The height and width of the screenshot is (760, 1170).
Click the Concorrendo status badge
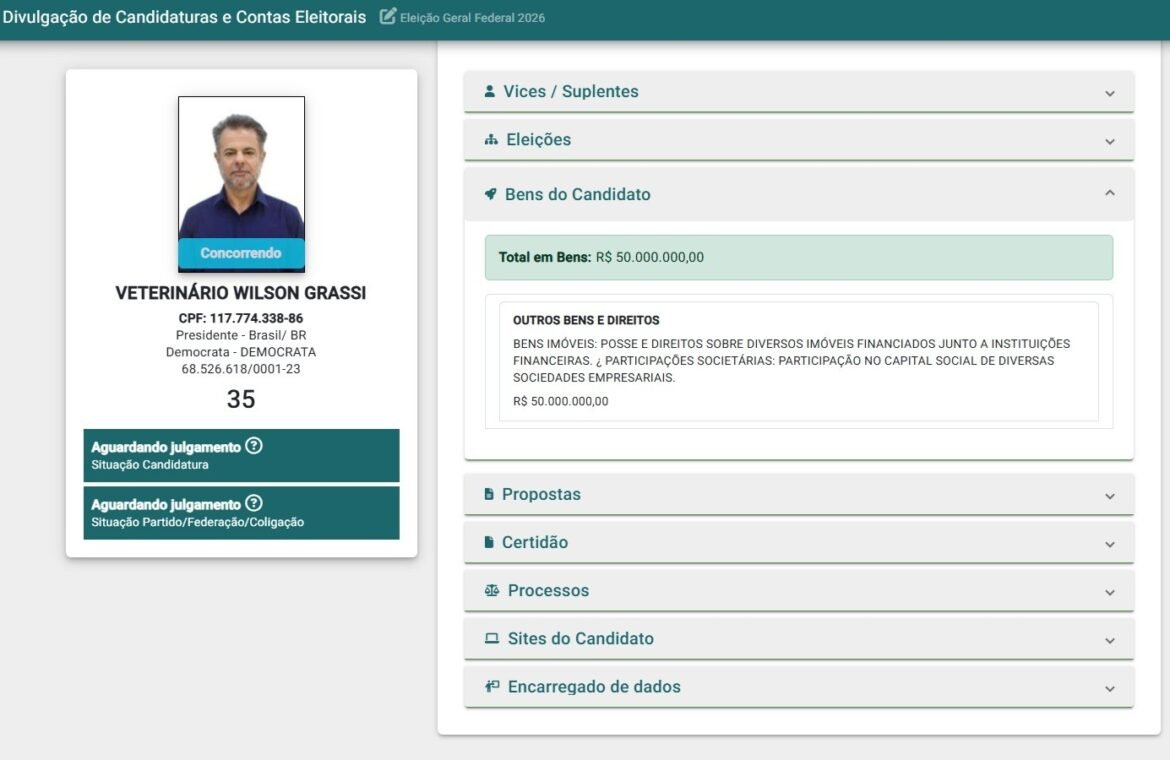241,254
